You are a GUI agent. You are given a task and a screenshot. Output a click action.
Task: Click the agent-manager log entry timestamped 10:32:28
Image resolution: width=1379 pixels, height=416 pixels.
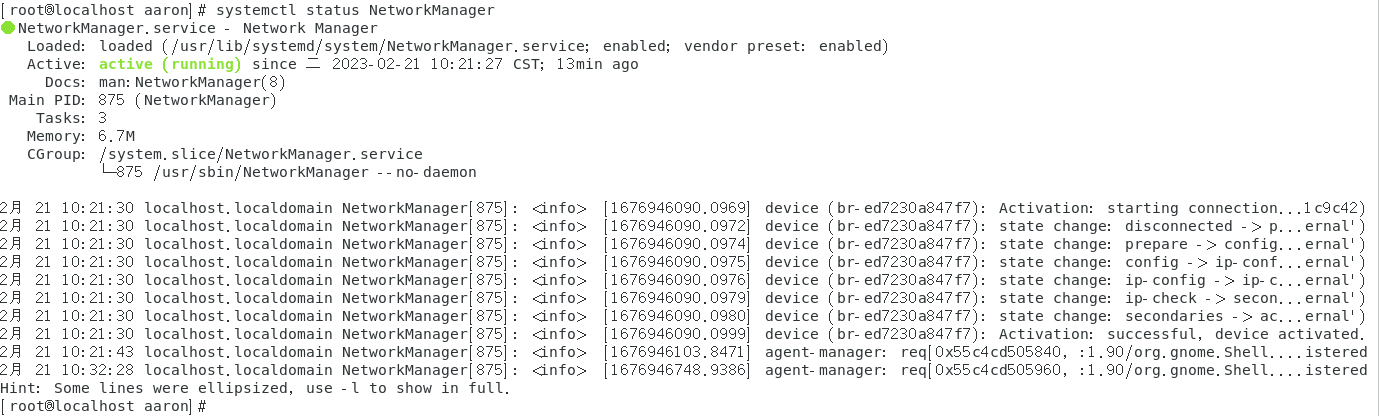click(683, 370)
